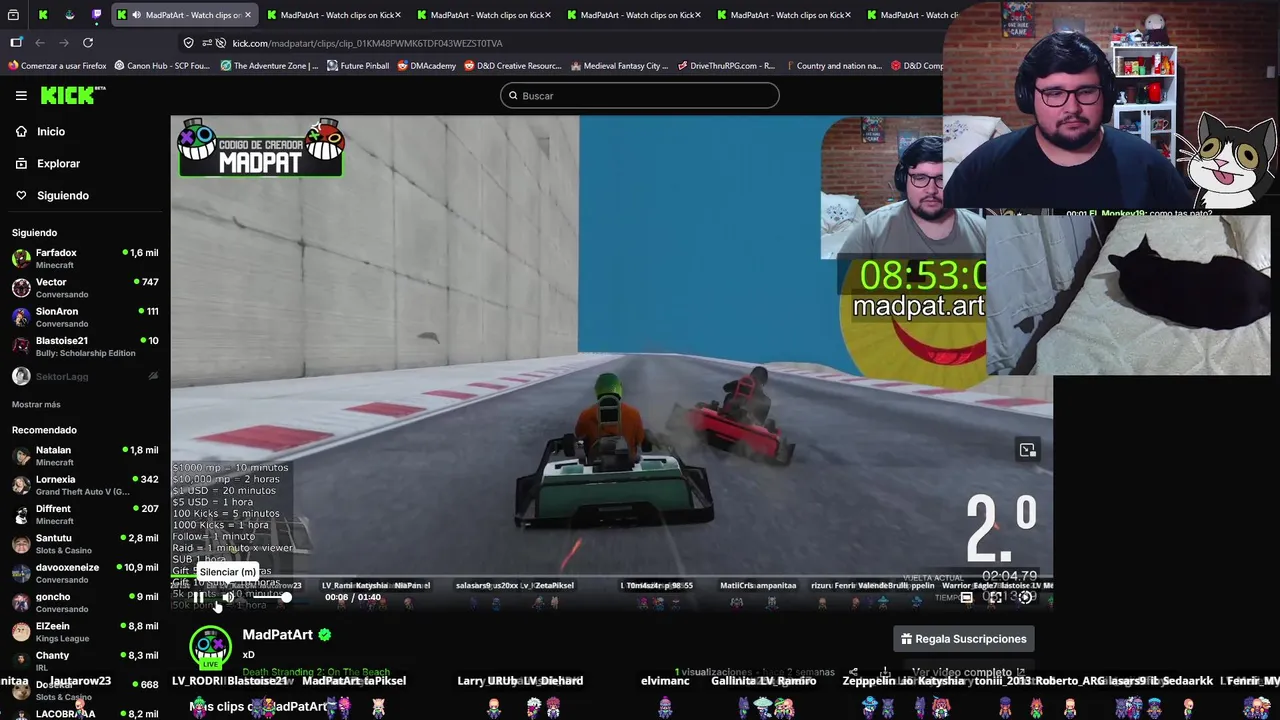Viewport: 1280px width, 720px height.
Task: Click Vector avatar icon
Action: [x=21, y=287]
